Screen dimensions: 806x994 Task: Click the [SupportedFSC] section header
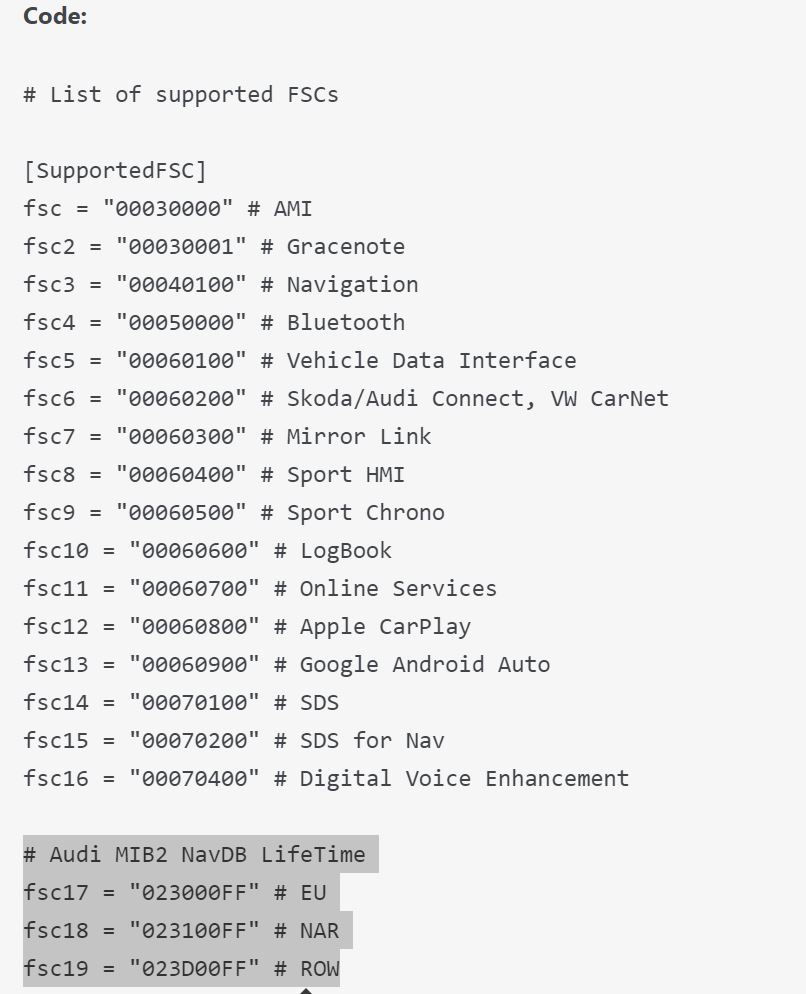pyautogui.click(x=115, y=171)
